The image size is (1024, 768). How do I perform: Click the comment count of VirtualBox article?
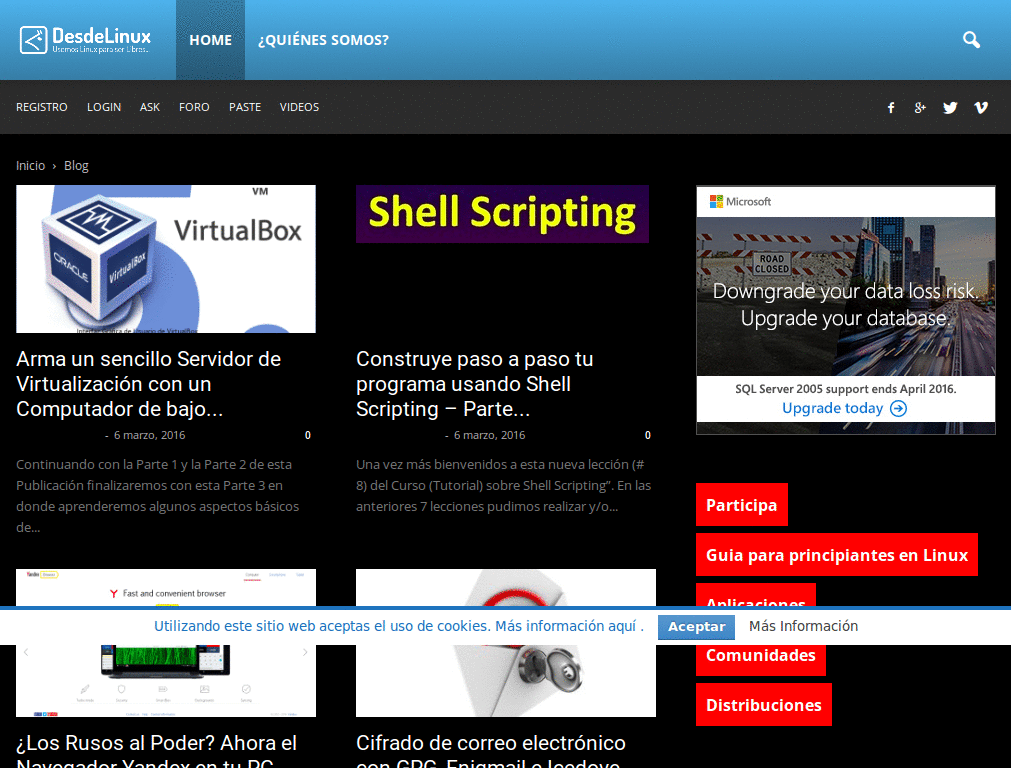tap(308, 435)
